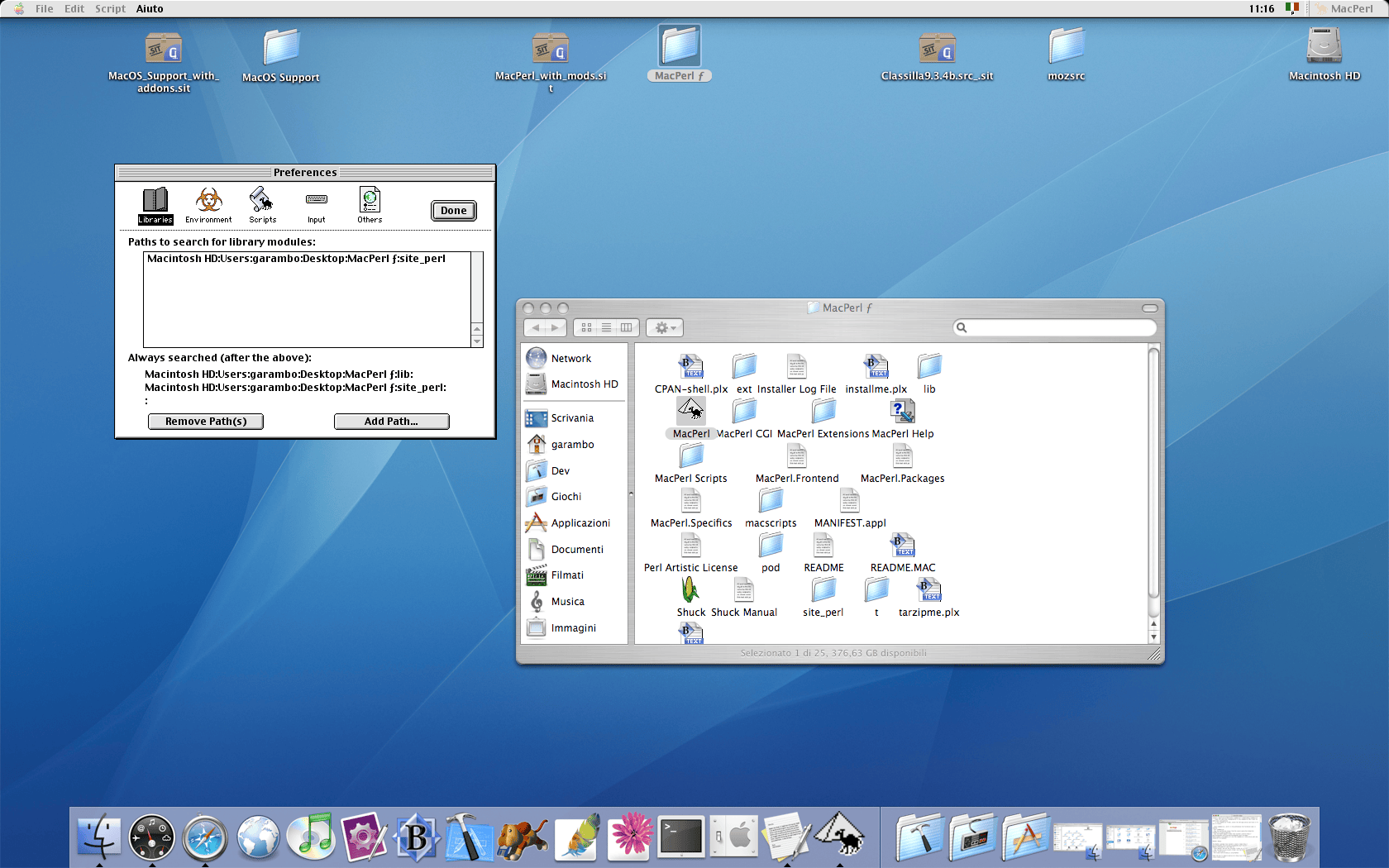This screenshot has height=868, width=1389.
Task: Select the pod folder icon
Action: coord(771,545)
